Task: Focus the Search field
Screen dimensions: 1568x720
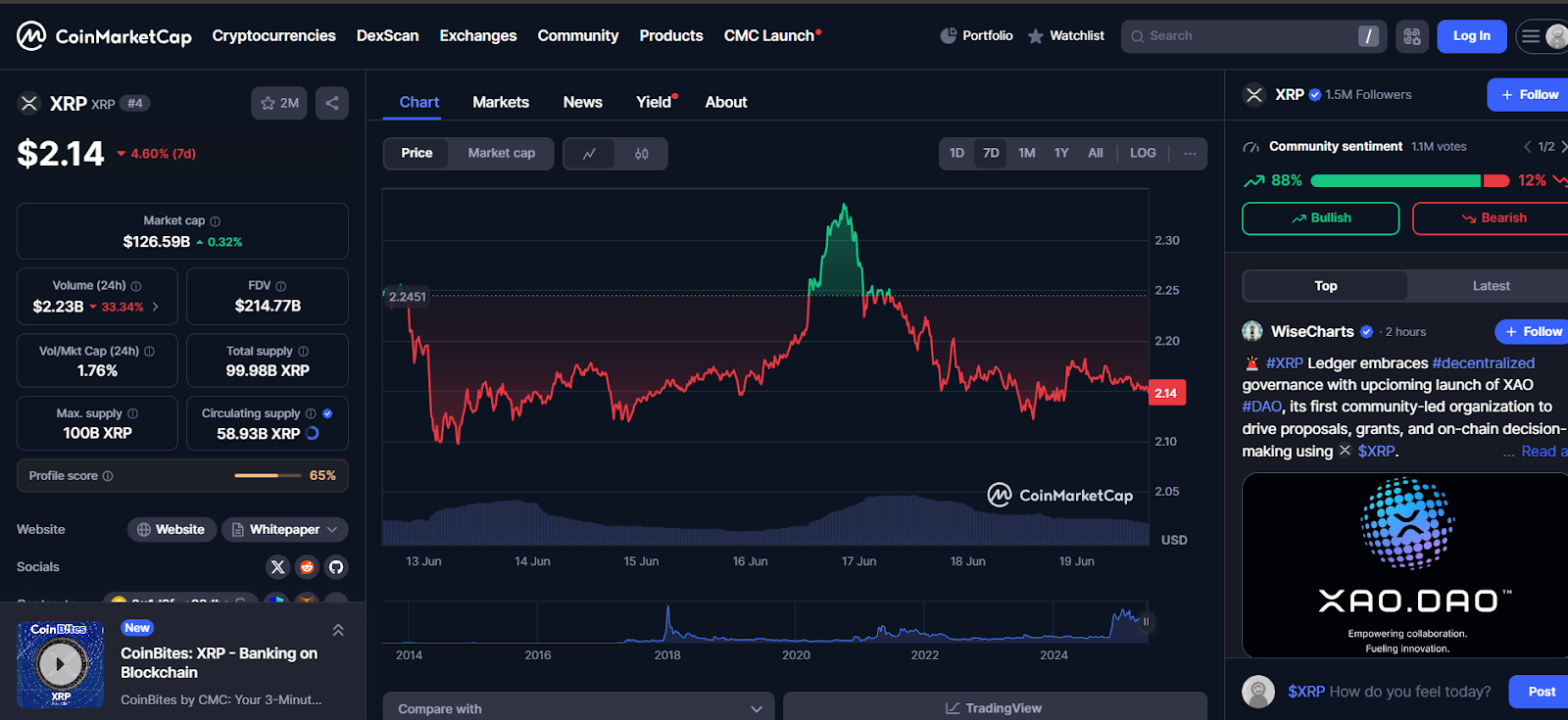Action: coord(1253,36)
